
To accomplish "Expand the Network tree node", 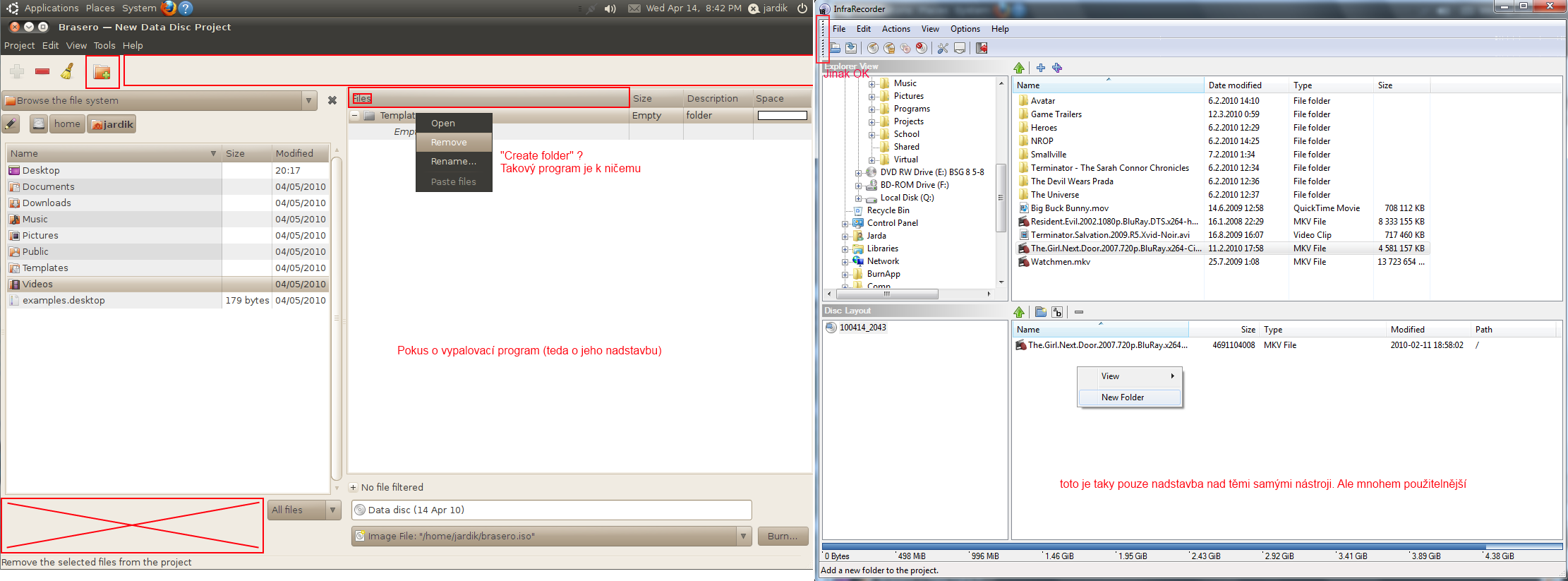I will [x=845, y=262].
